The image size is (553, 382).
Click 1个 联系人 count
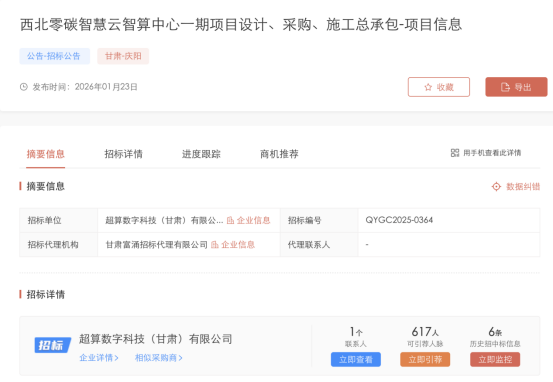click(356, 336)
